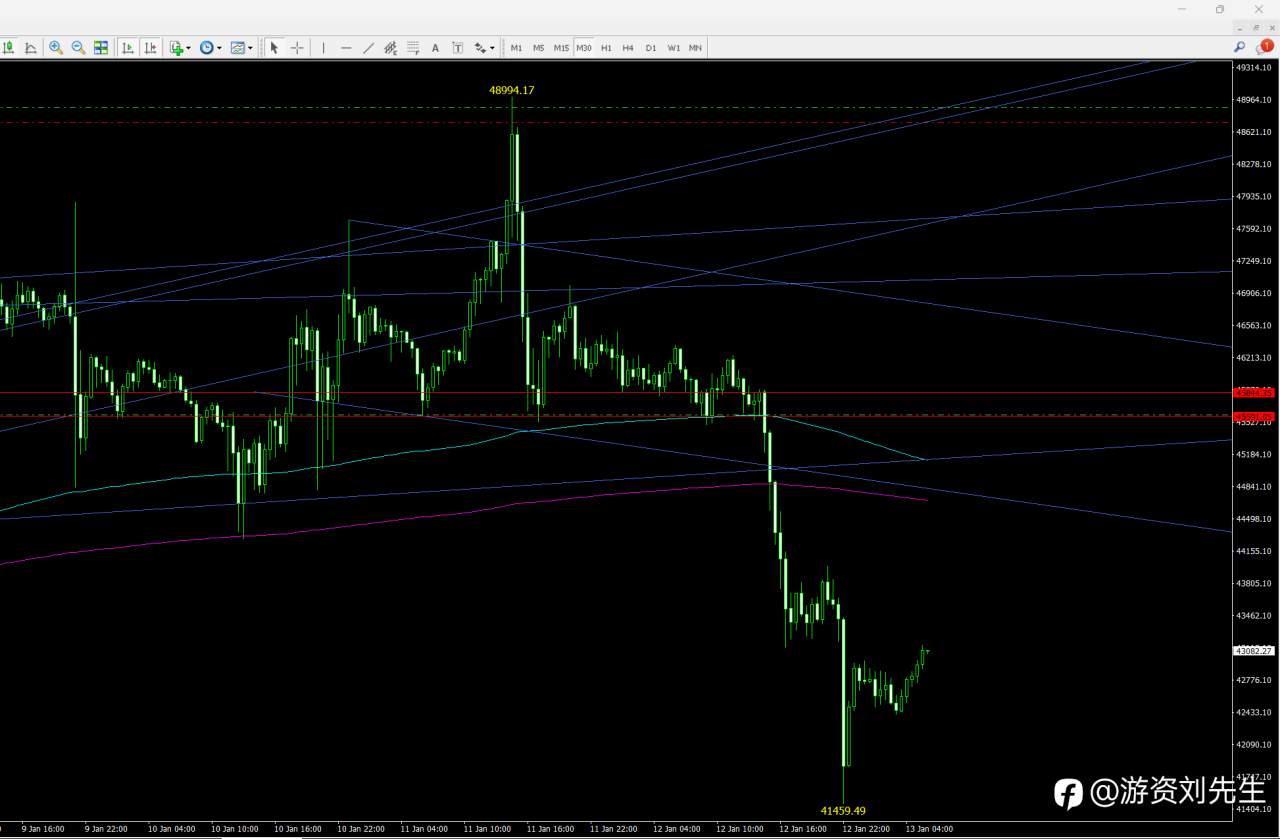Open the periods clock icon

(207, 47)
